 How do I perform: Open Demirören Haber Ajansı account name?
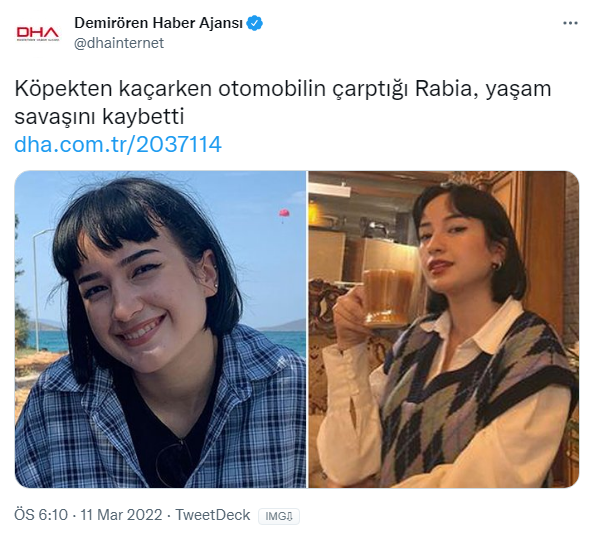158,23
